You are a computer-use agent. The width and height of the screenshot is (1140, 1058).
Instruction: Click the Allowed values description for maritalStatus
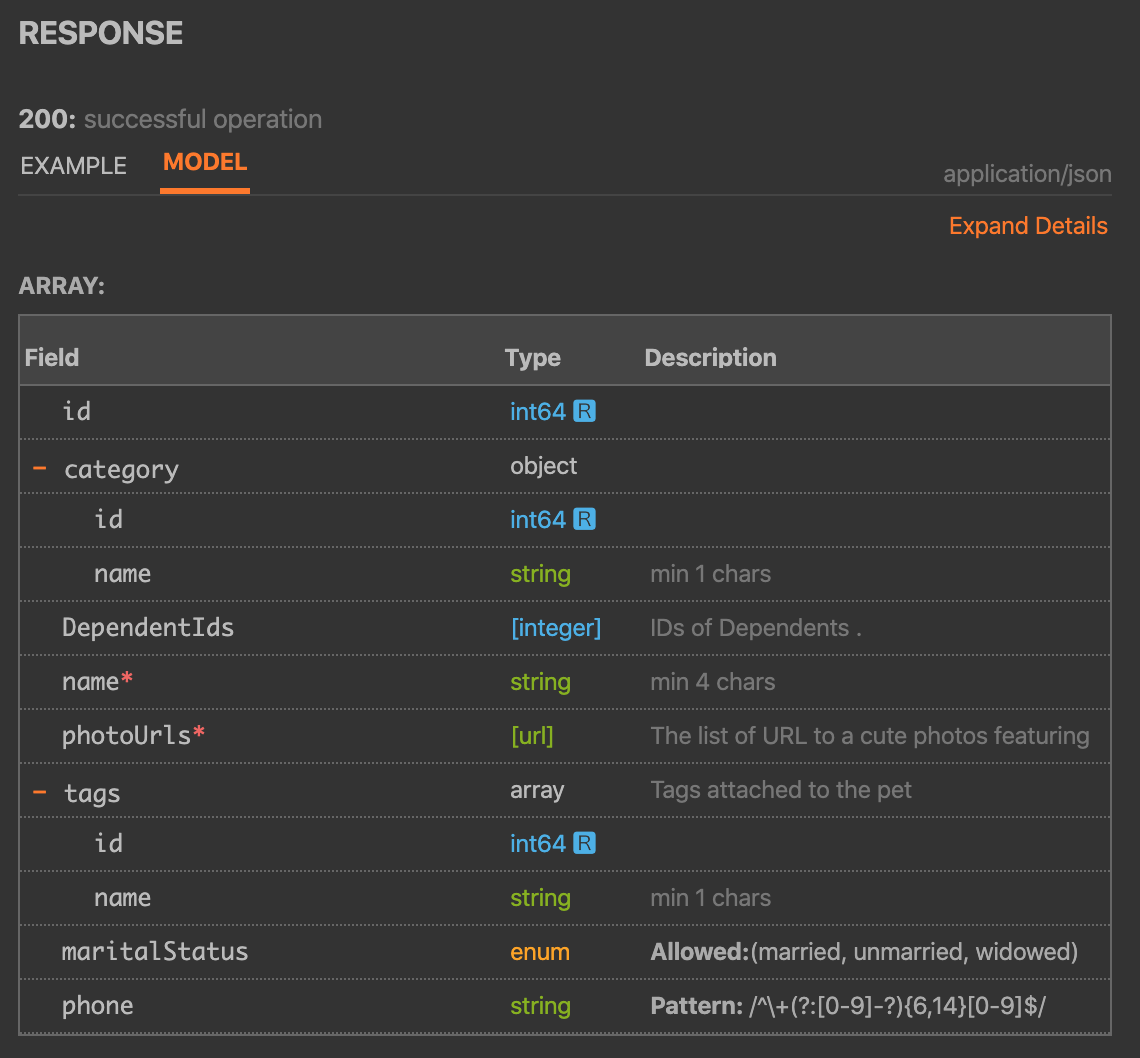[x=864, y=952]
